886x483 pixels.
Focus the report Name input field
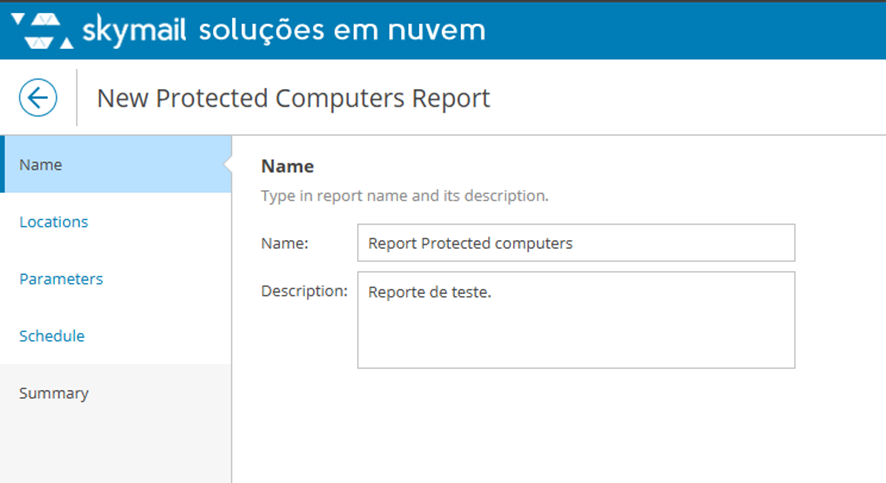575,243
